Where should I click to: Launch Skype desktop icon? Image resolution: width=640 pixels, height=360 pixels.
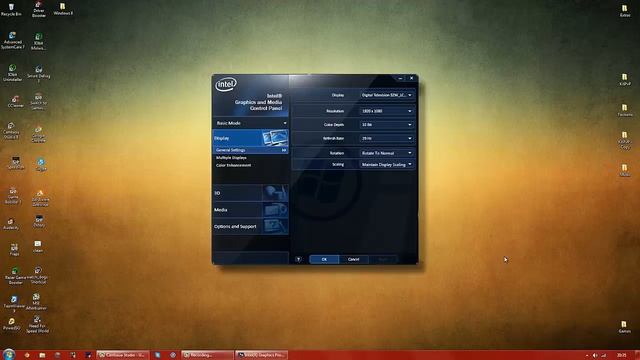tap(41, 165)
